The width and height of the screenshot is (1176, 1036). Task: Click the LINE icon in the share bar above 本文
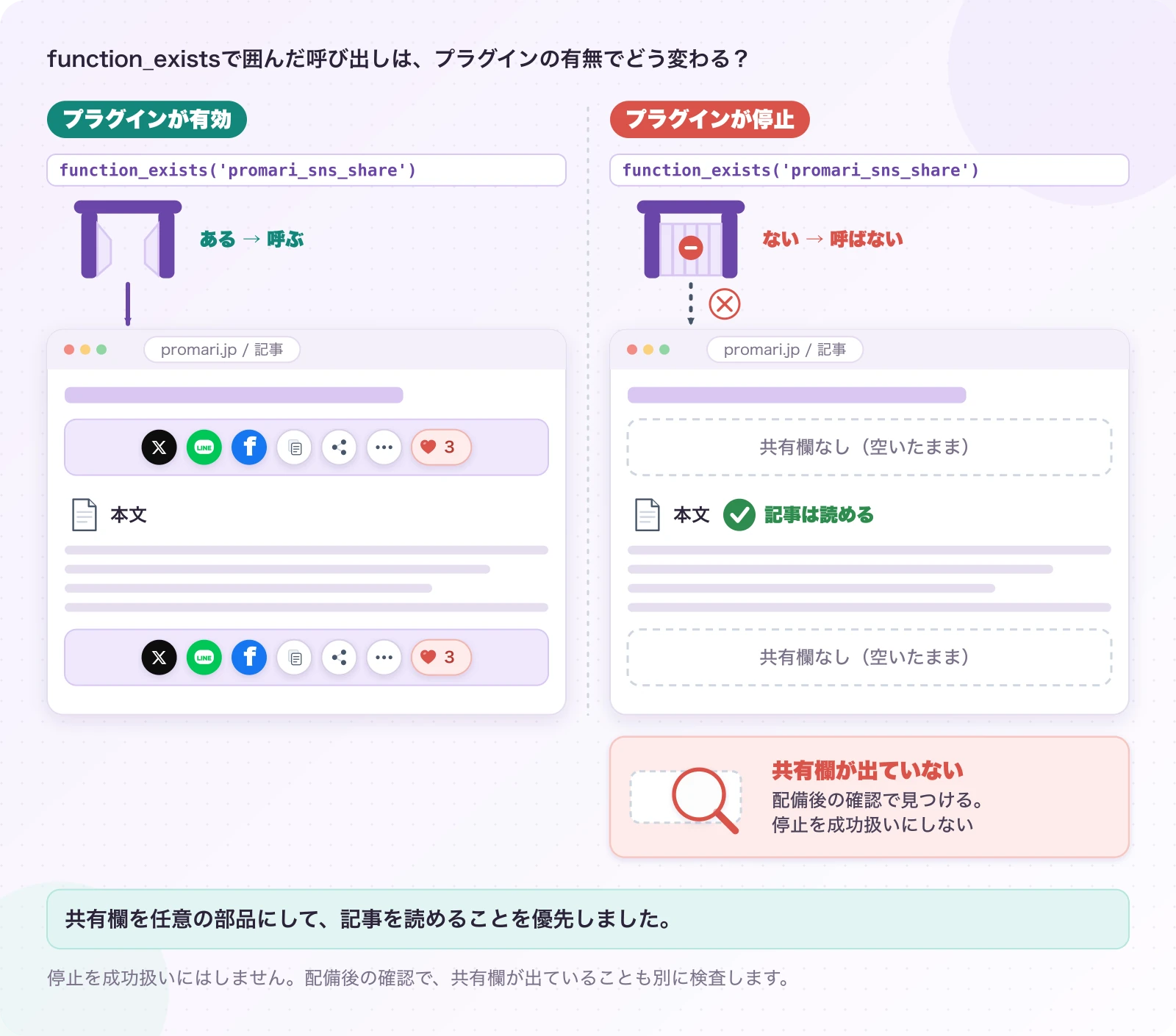click(x=204, y=447)
